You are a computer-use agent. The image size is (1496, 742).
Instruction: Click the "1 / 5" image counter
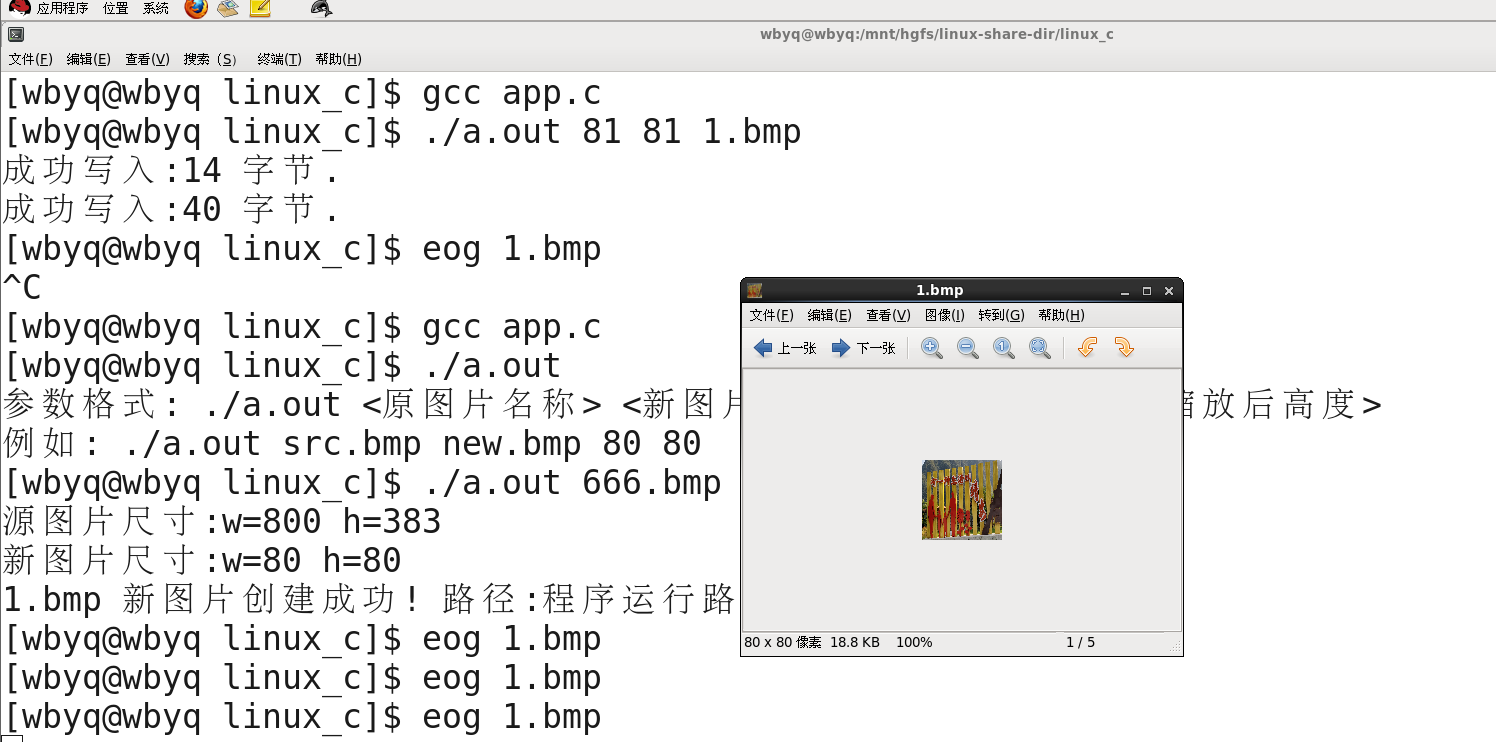point(1081,642)
